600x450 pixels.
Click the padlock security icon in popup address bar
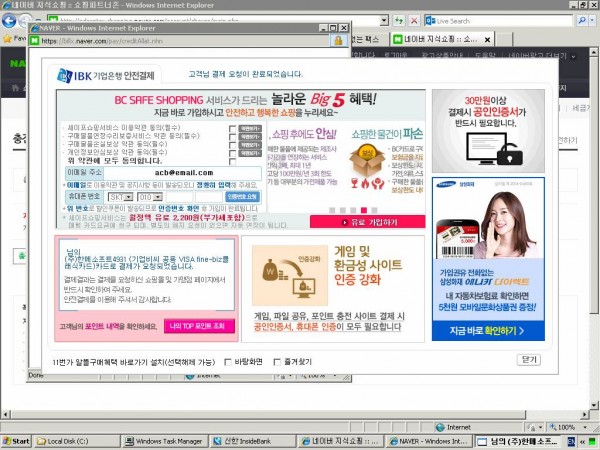tap(338, 40)
